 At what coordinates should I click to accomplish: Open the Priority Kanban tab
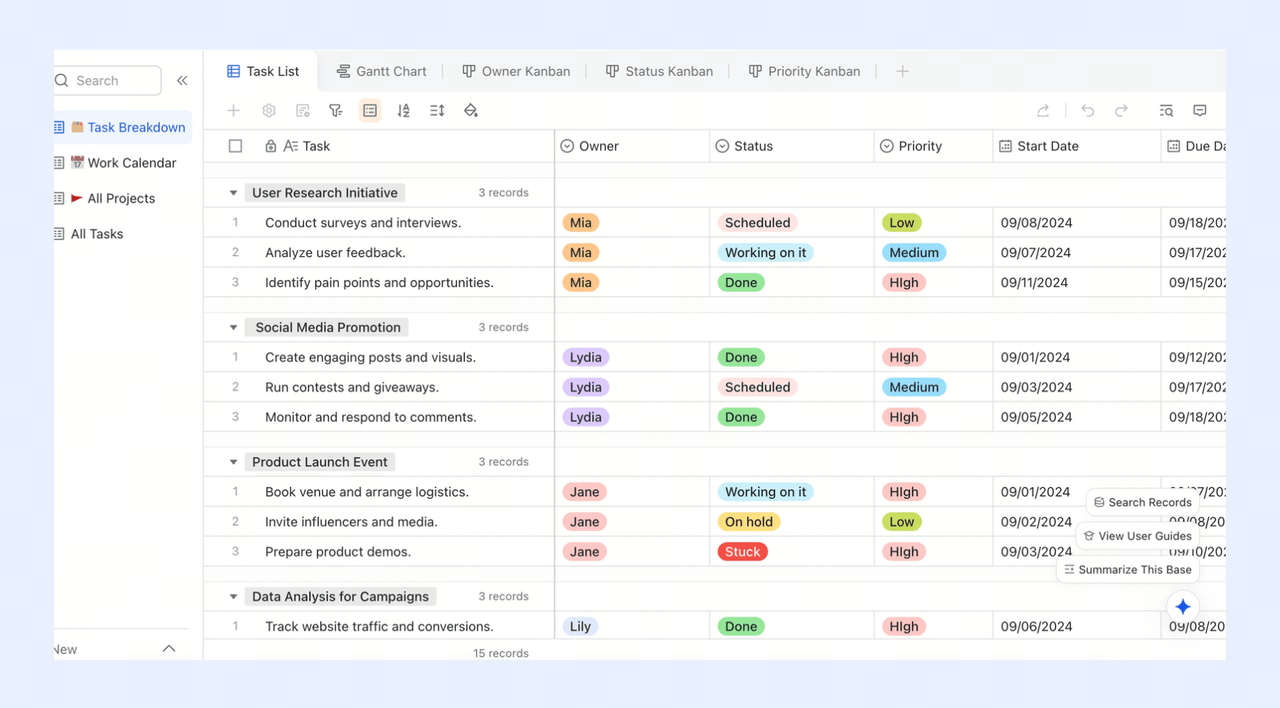(804, 71)
